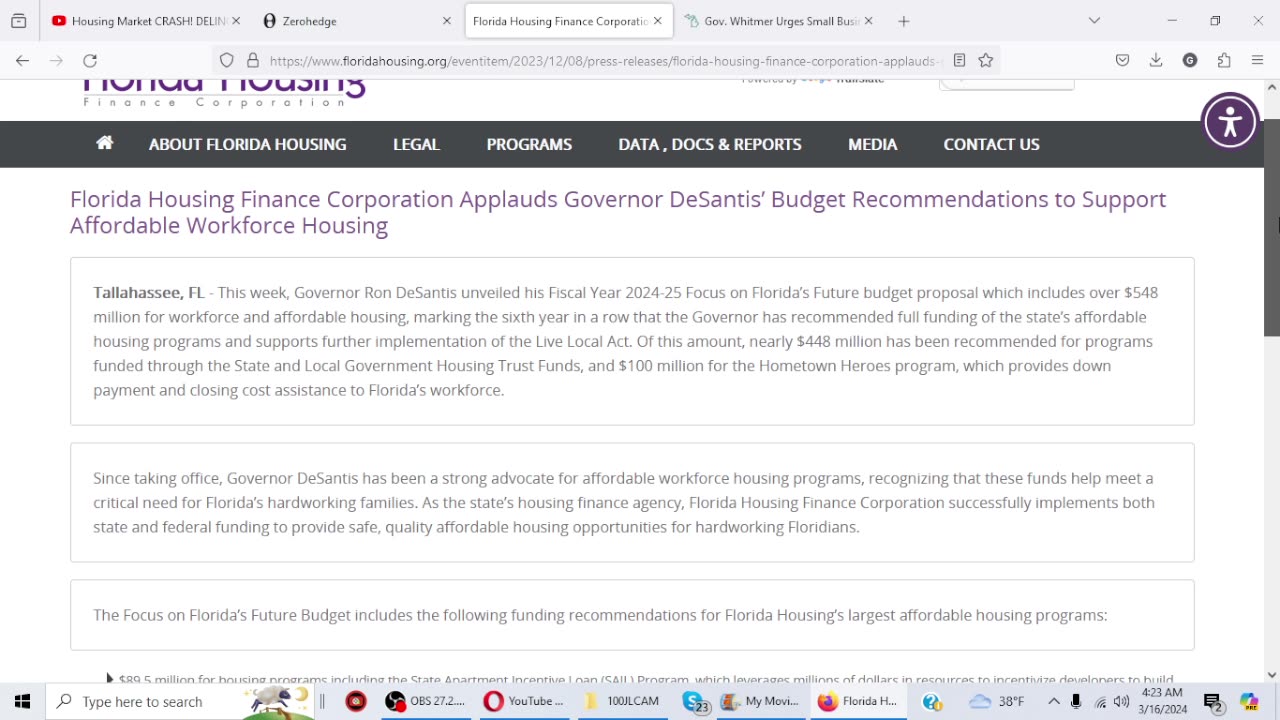Click the tracking protection shield icon

click(x=227, y=60)
